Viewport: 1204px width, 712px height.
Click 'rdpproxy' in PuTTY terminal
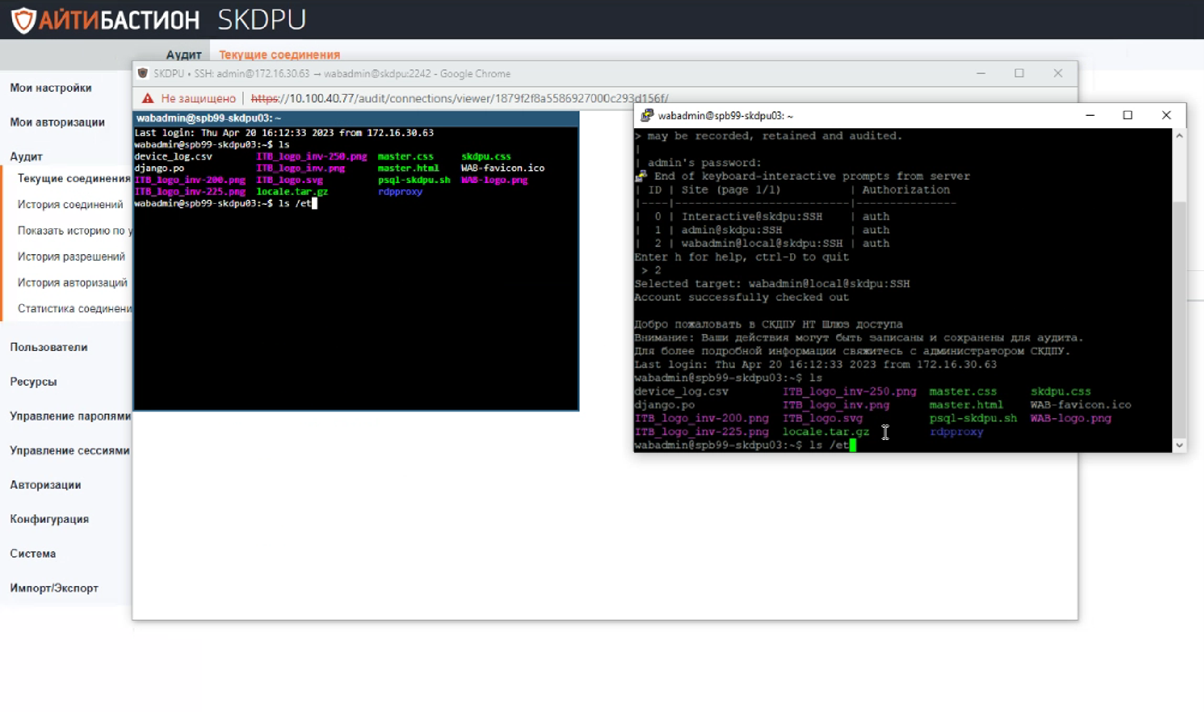956,432
